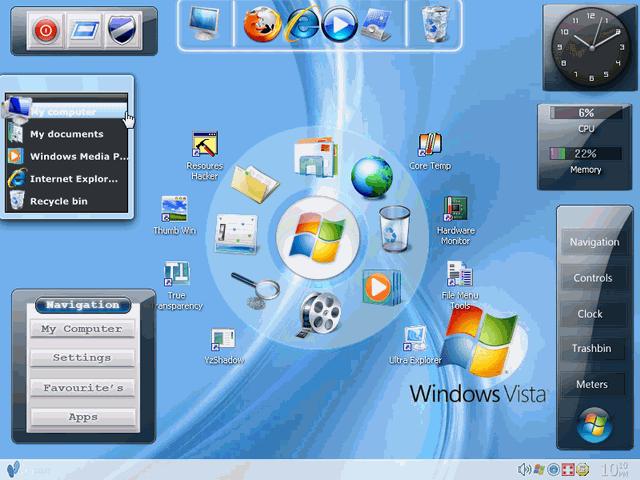
Task: Click Navigation in the right sidebar
Action: [594, 242]
